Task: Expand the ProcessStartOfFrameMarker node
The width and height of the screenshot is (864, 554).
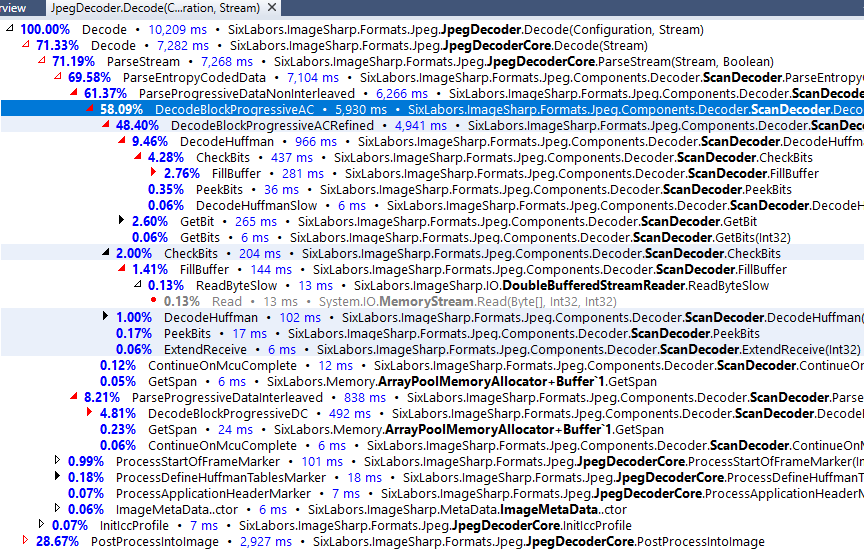Action: point(57,460)
